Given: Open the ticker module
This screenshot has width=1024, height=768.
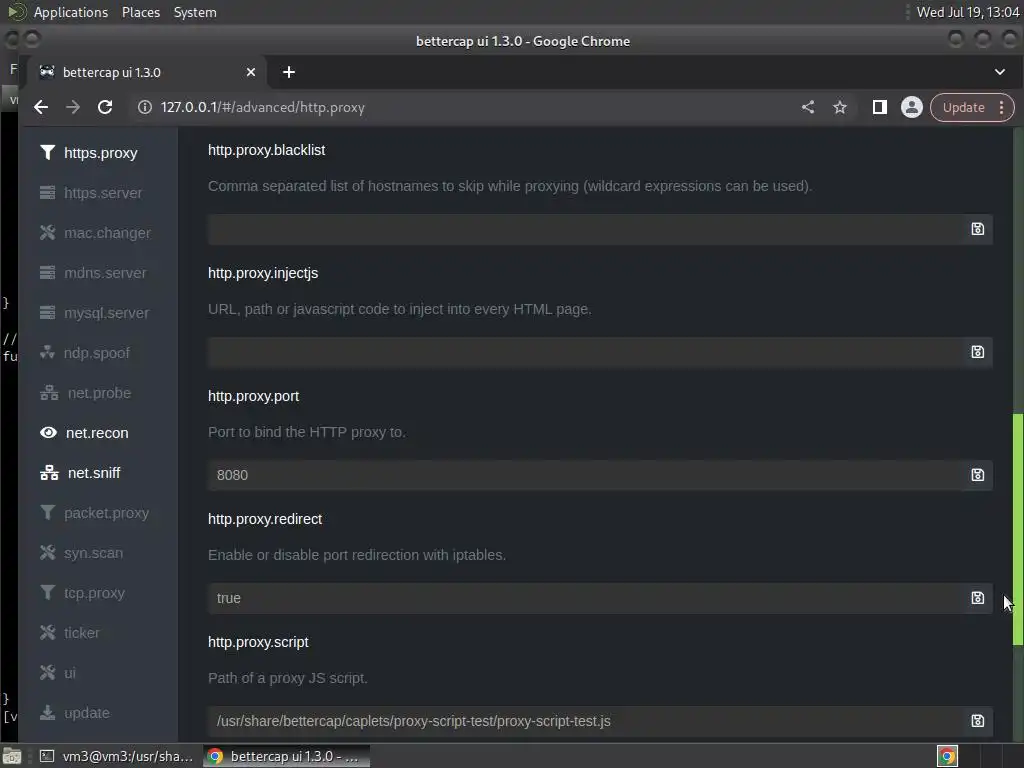Looking at the screenshot, I should pyautogui.click(x=82, y=633).
